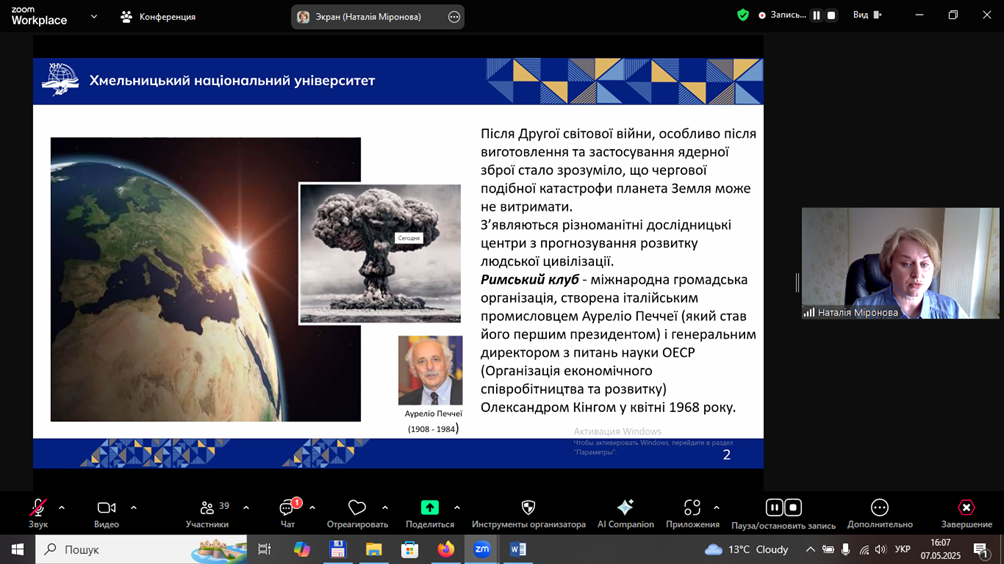Open notification center icon
Screen dimensions: 1004x564
click(x=981, y=549)
